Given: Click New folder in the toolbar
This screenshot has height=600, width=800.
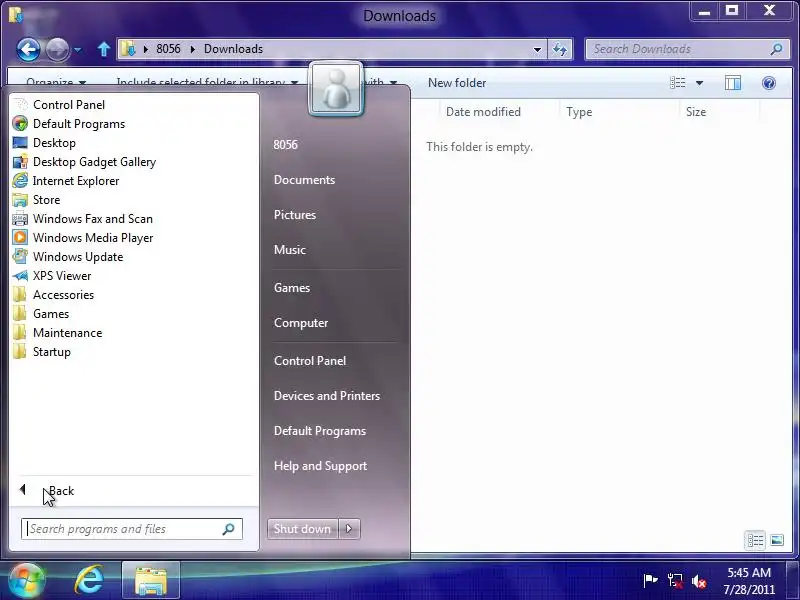Looking at the screenshot, I should (x=457, y=83).
